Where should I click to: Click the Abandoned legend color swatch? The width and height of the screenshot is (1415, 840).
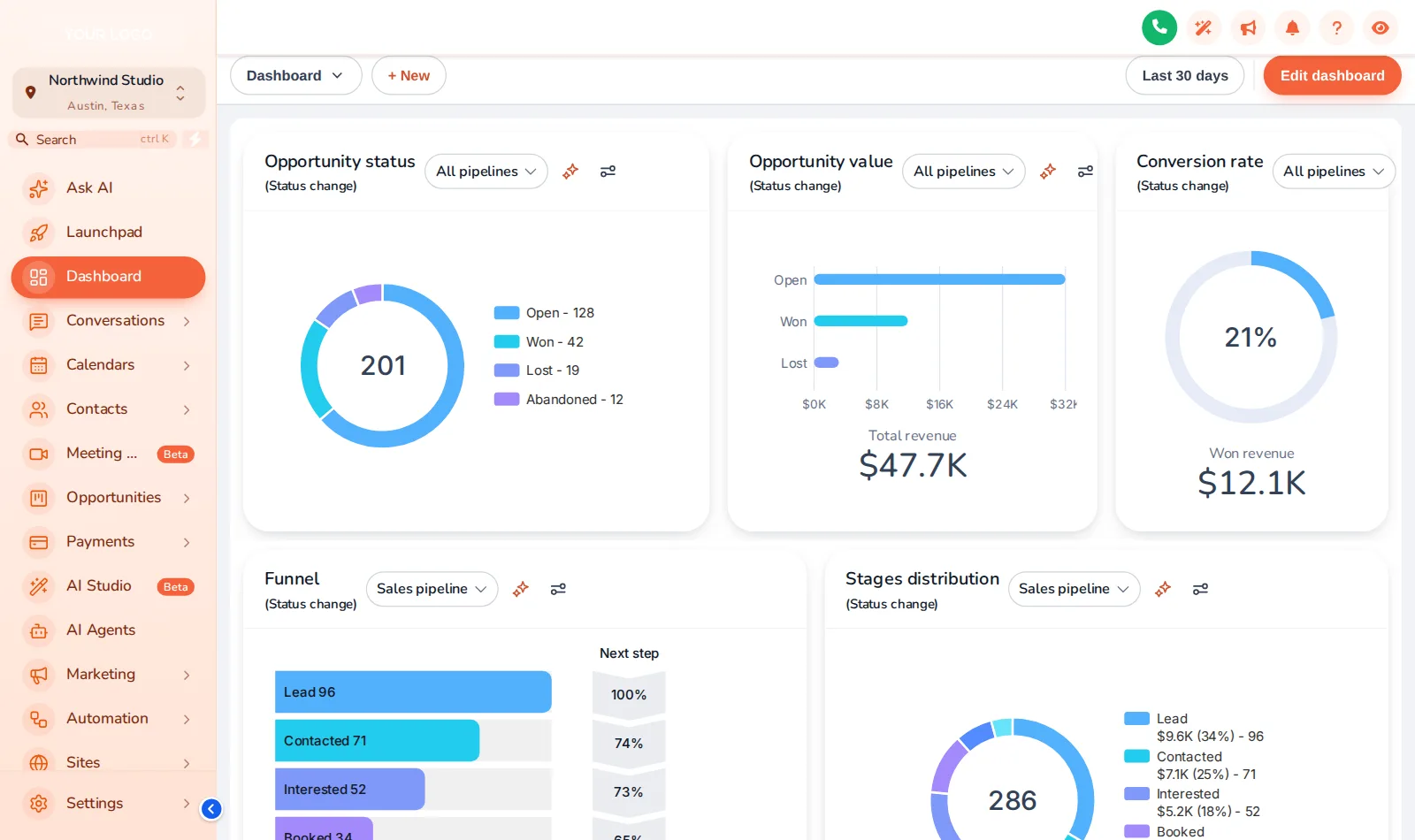(507, 400)
